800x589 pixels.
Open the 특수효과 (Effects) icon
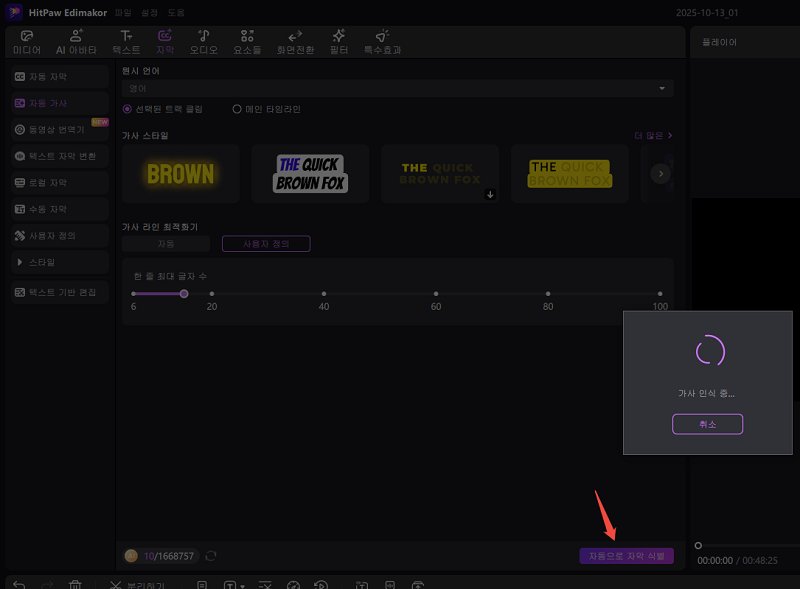point(381,41)
